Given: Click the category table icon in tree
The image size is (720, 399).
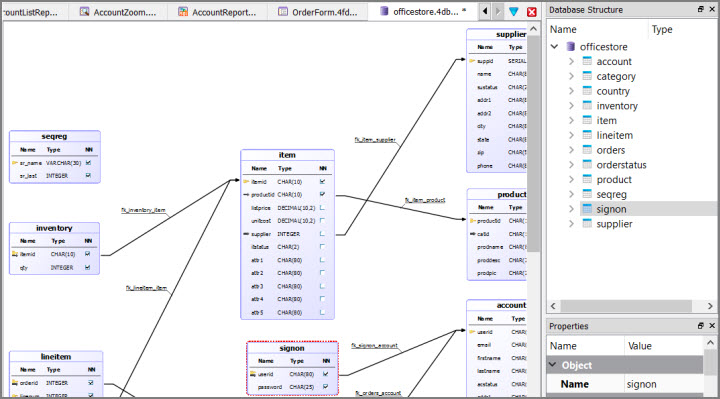Looking at the screenshot, I should pyautogui.click(x=587, y=75).
